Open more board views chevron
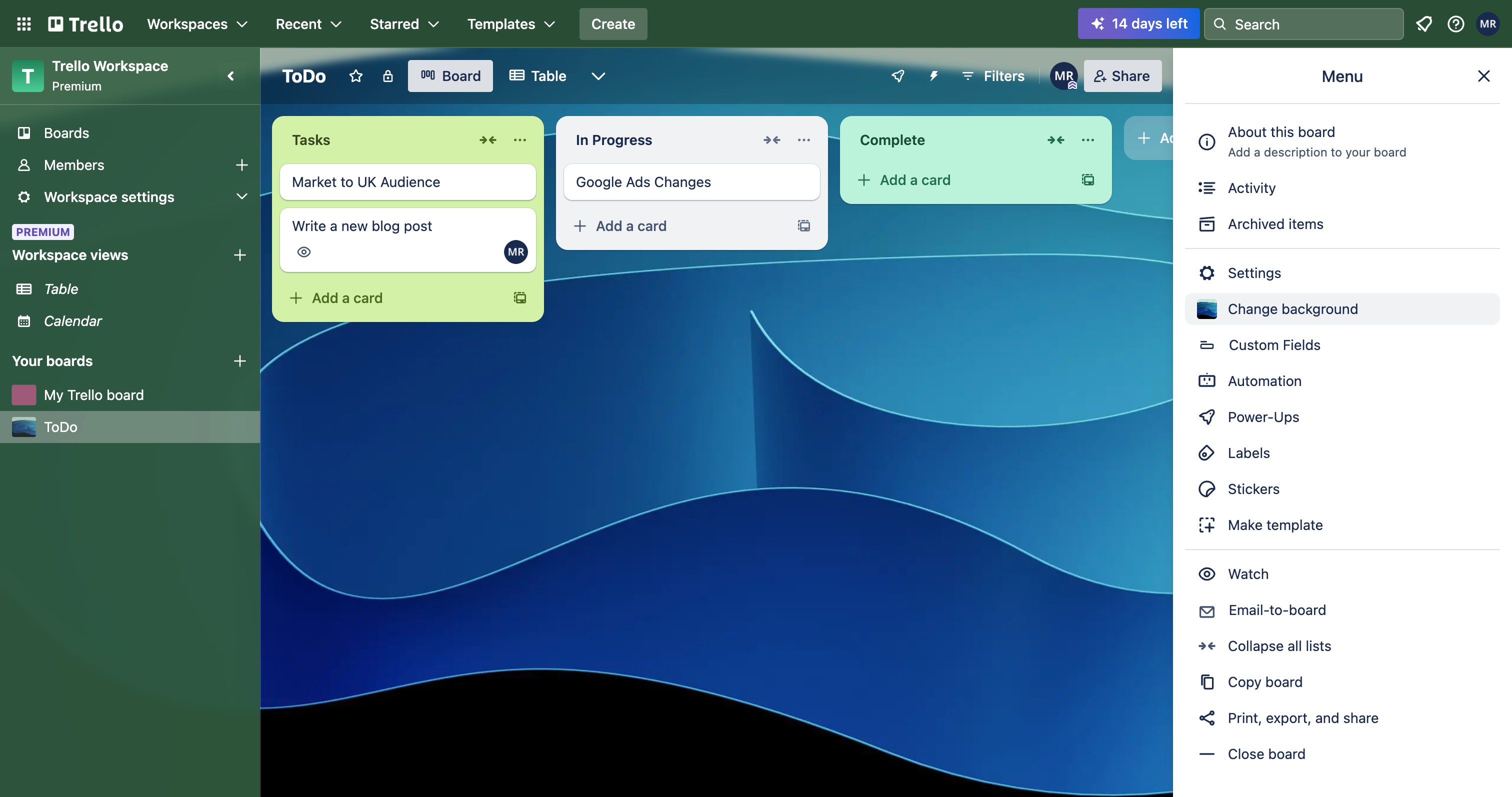This screenshot has width=1512, height=797. 598,75
